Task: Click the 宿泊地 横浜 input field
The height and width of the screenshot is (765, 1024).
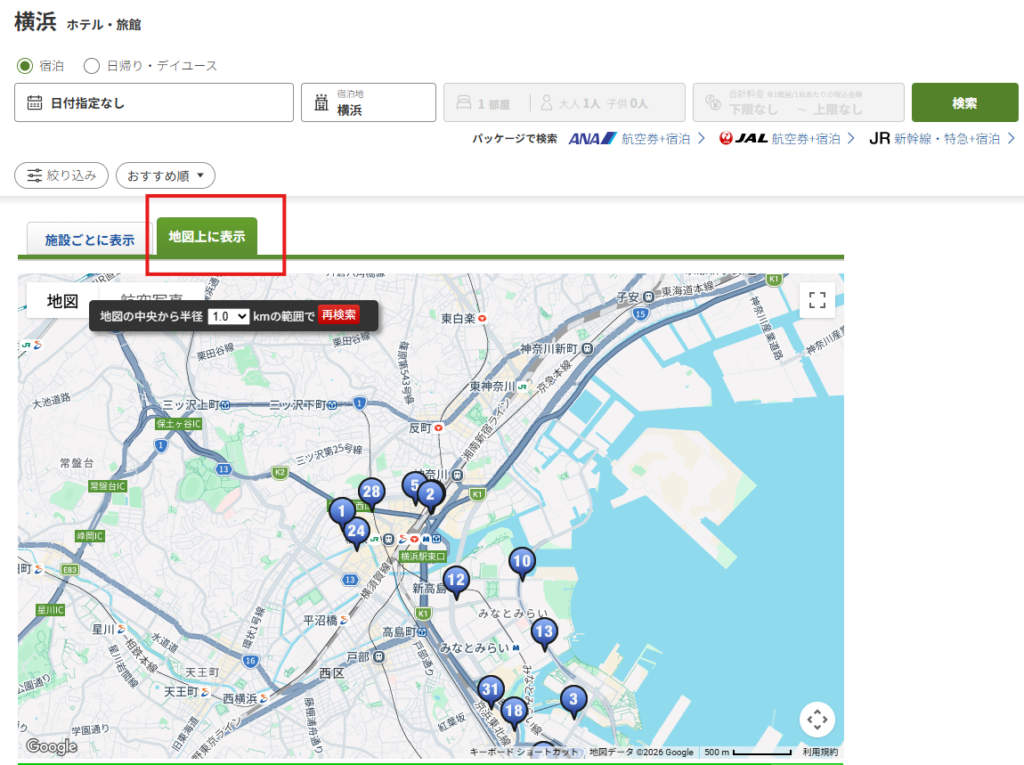Action: click(369, 103)
